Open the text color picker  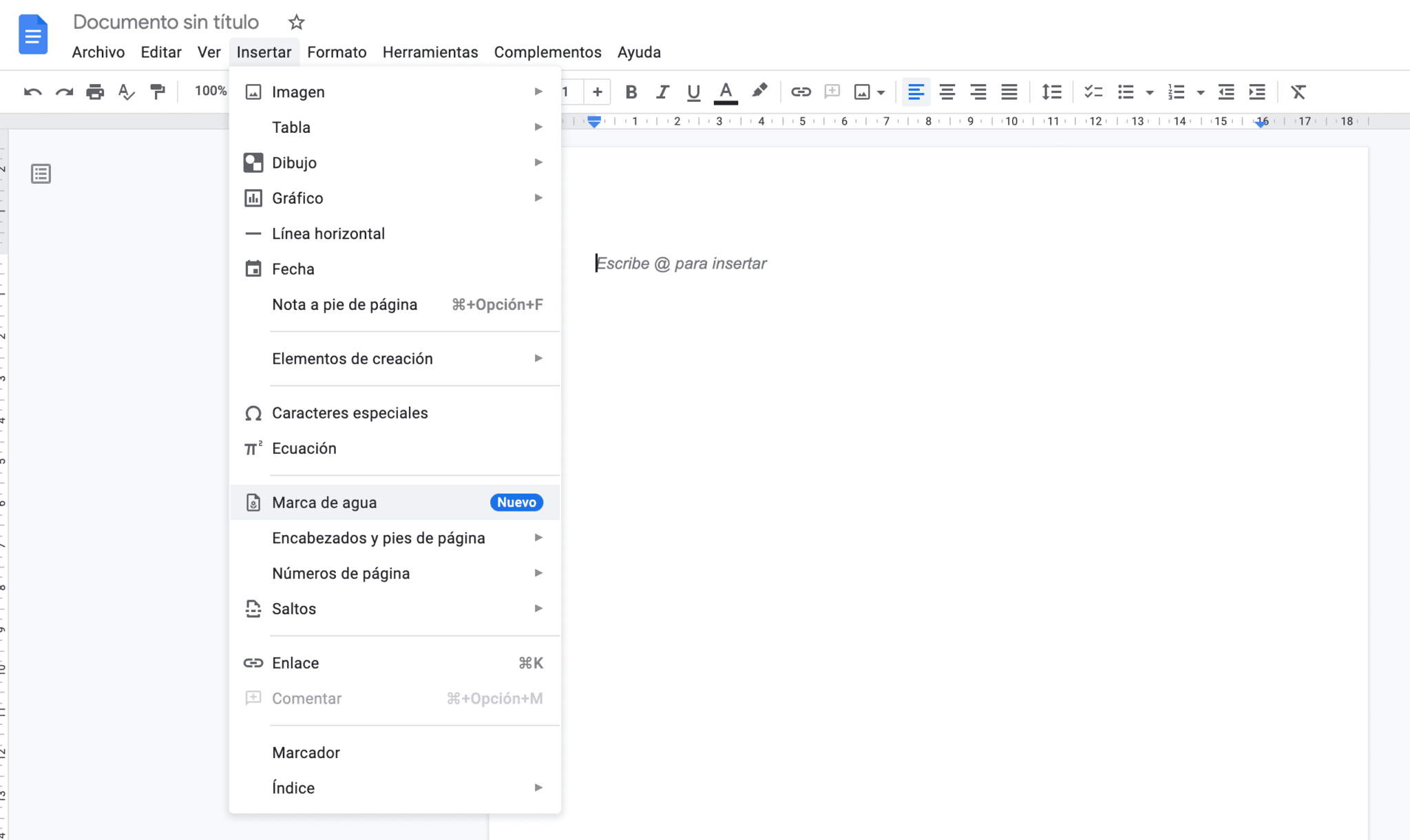click(725, 92)
